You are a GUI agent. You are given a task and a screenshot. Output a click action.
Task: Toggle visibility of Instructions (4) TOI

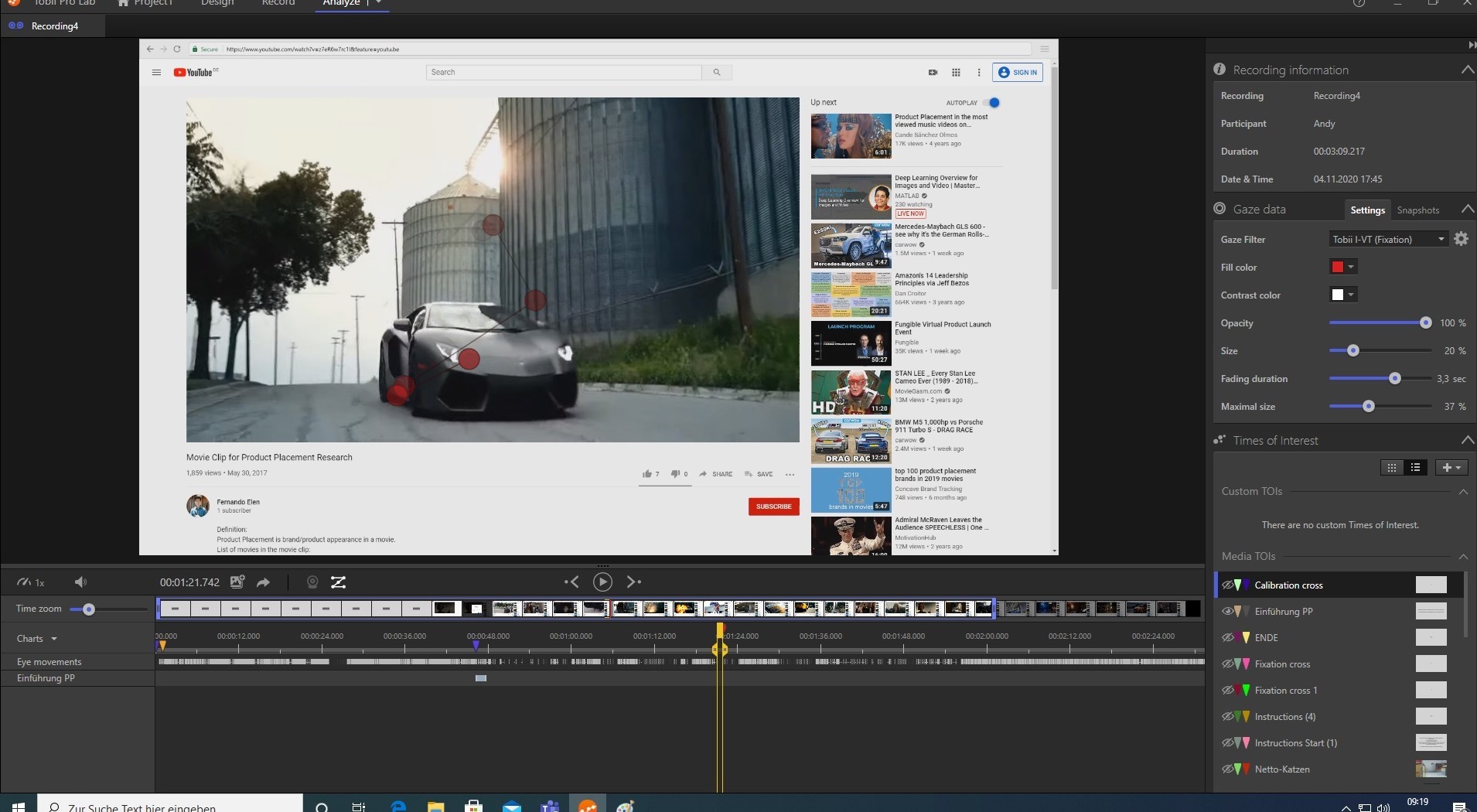(x=1227, y=716)
